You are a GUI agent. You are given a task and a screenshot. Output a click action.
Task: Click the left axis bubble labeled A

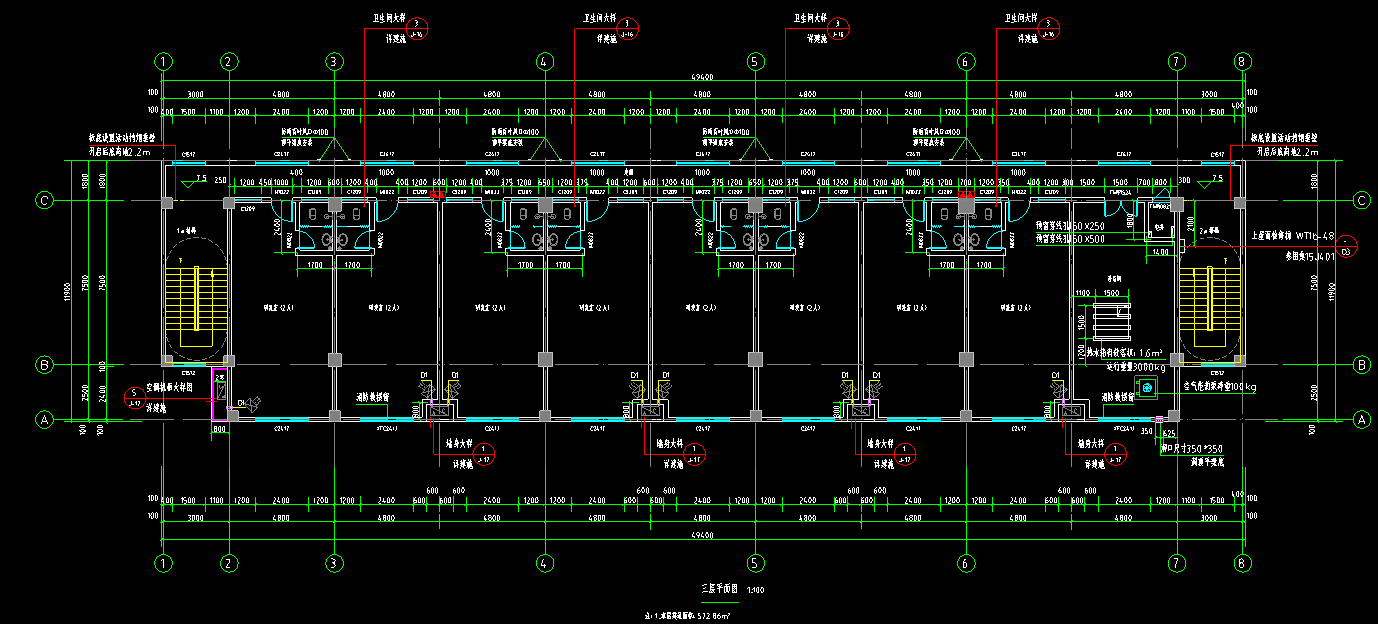click(44, 420)
